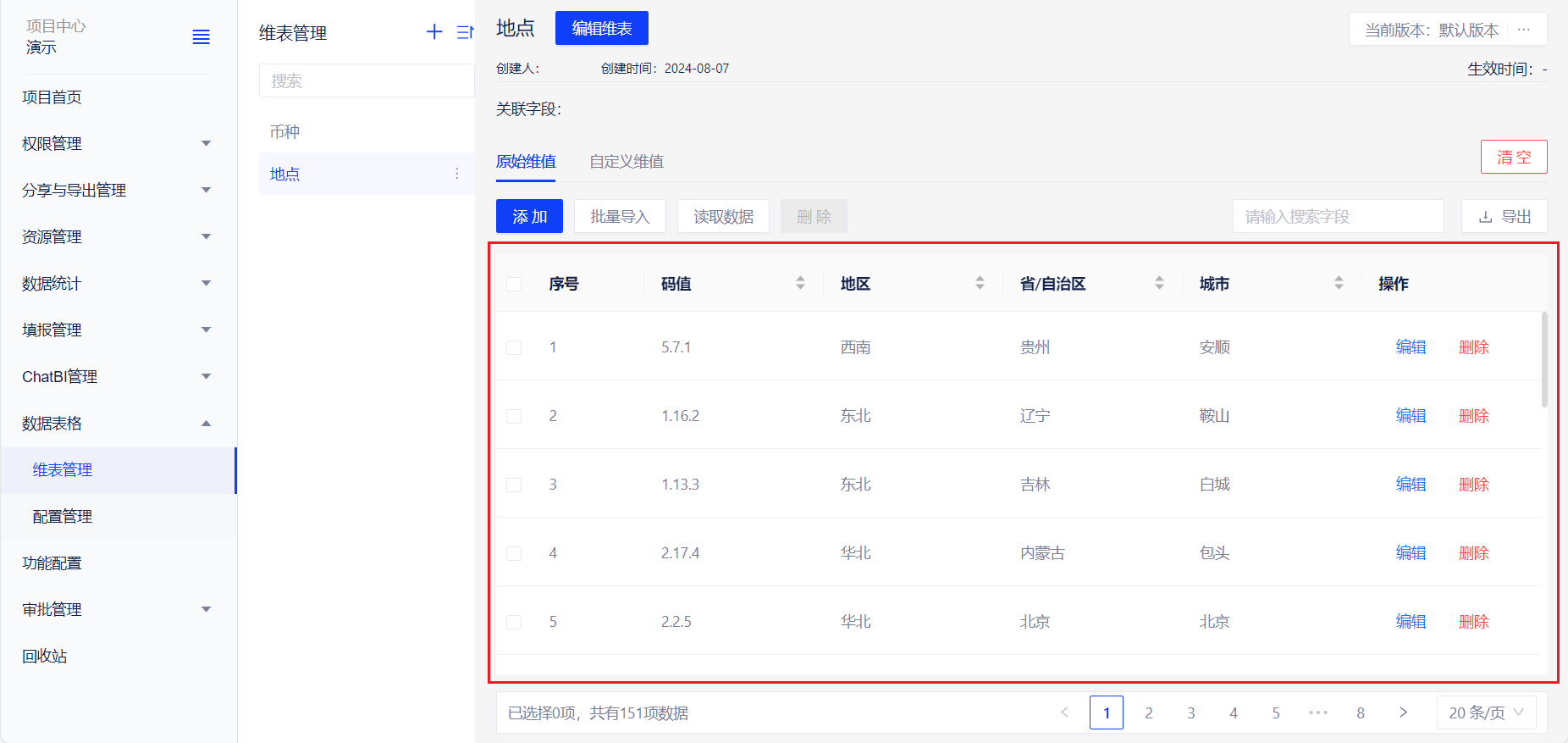Click the 请输入搜索字段 search input
This screenshot has width=1568, height=743.
coord(1338,217)
